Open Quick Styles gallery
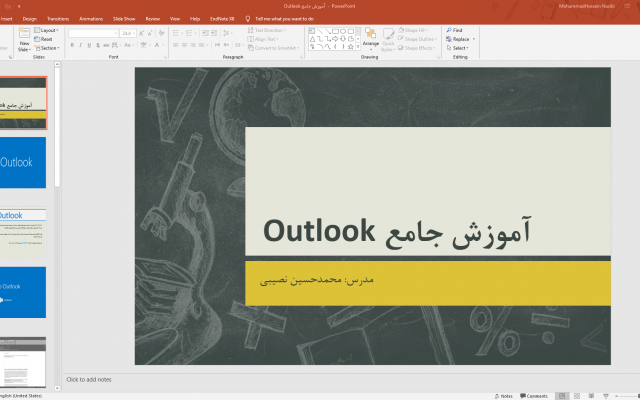 (388, 40)
